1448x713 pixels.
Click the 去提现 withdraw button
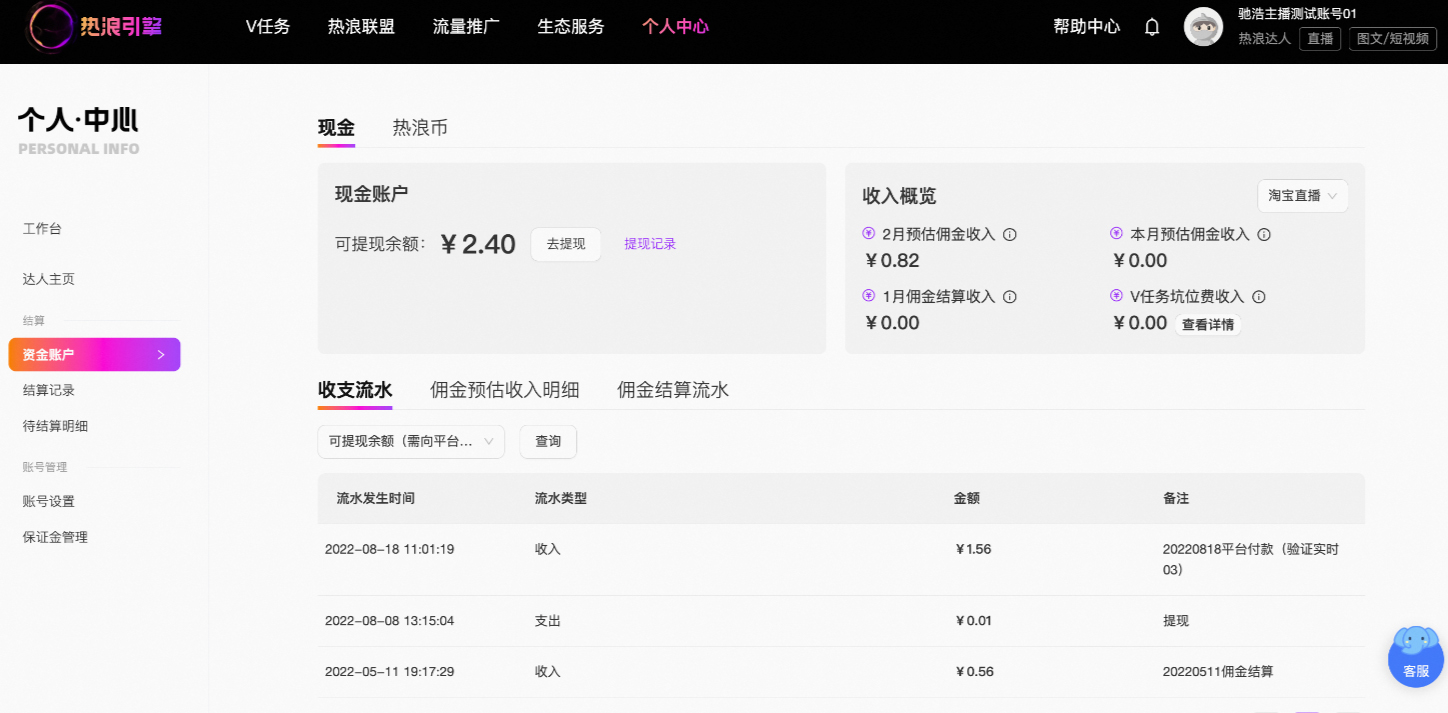tap(565, 244)
